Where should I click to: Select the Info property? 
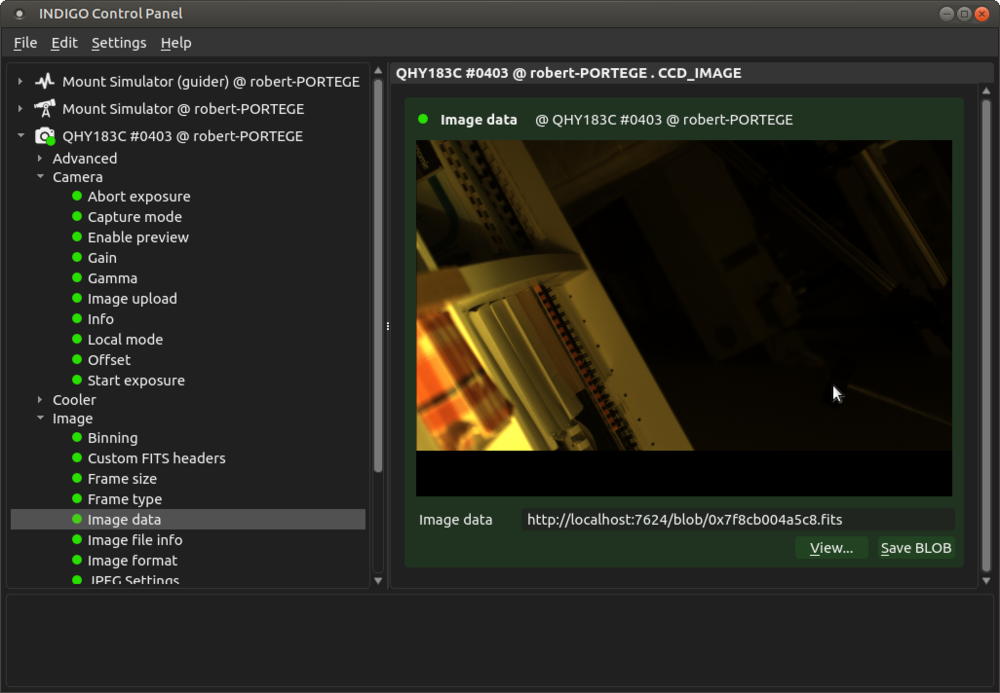pos(101,319)
